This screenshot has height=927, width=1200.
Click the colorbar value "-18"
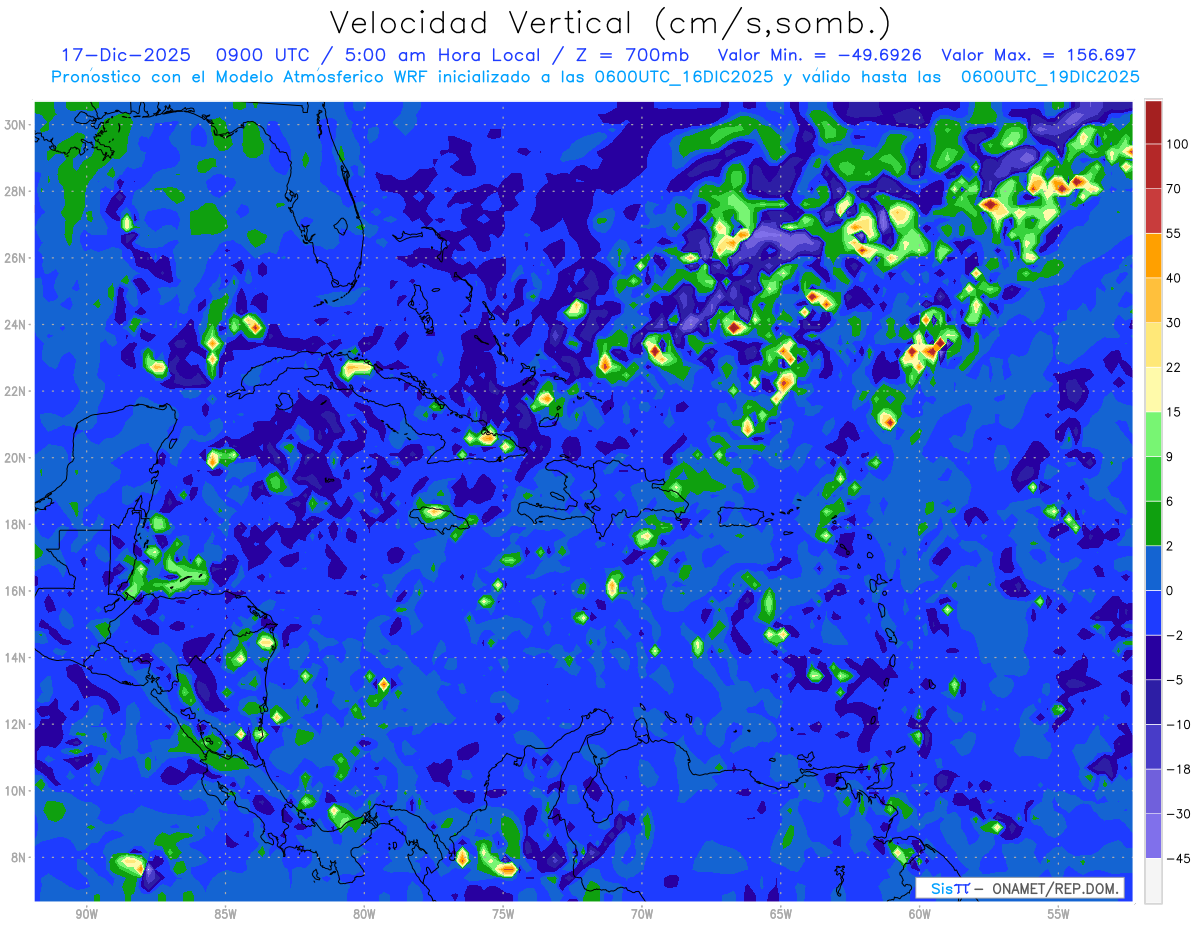tap(1177, 769)
